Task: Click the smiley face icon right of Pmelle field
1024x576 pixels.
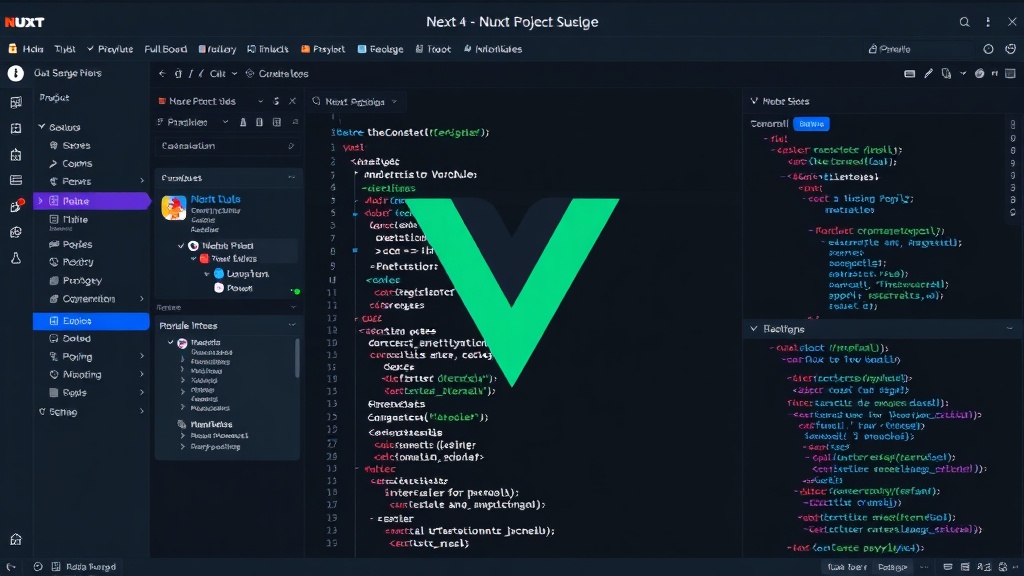Action: click(x=1010, y=49)
